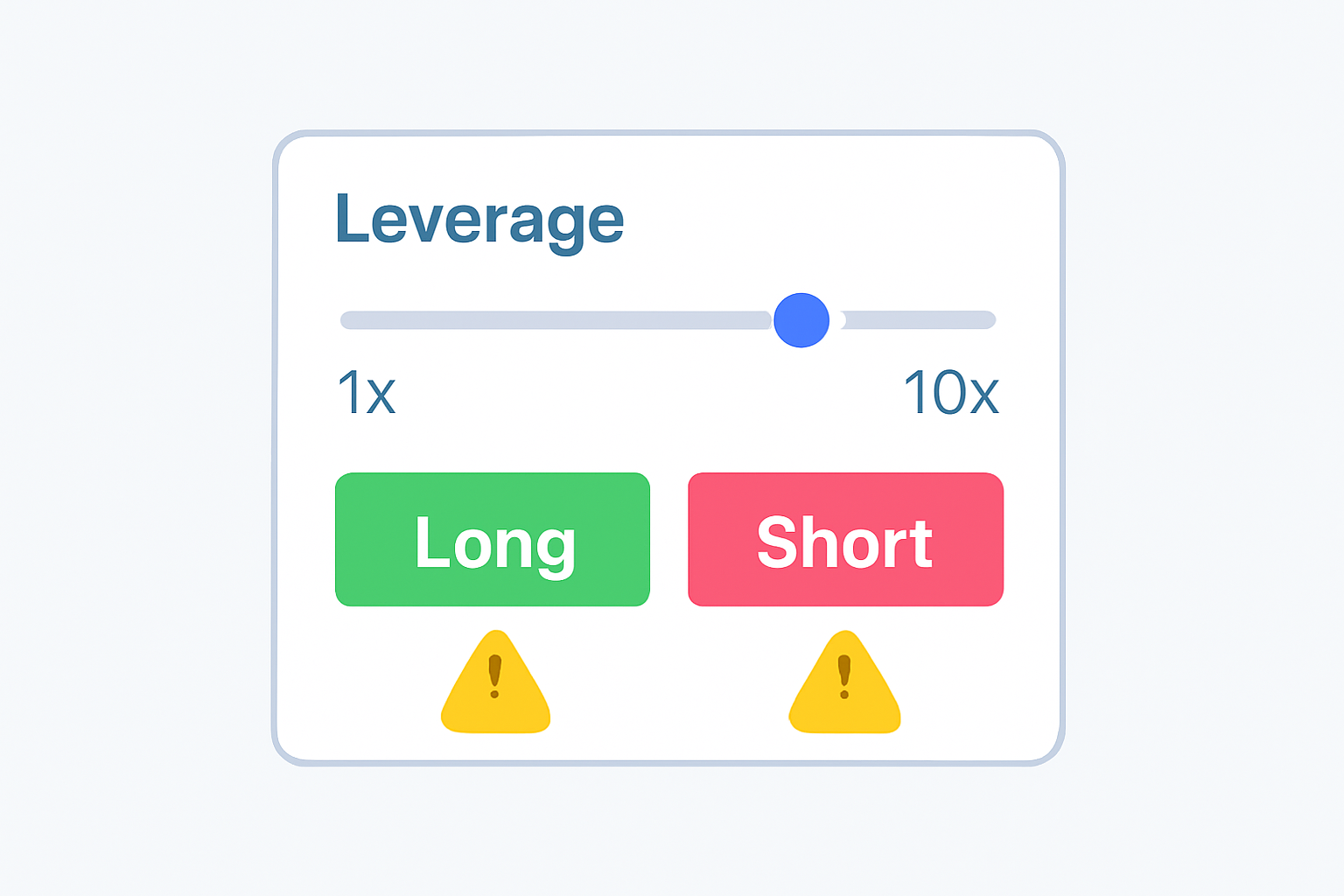Click the midpoint of the leverage slider track
This screenshot has height=896, width=1344.
[668, 320]
